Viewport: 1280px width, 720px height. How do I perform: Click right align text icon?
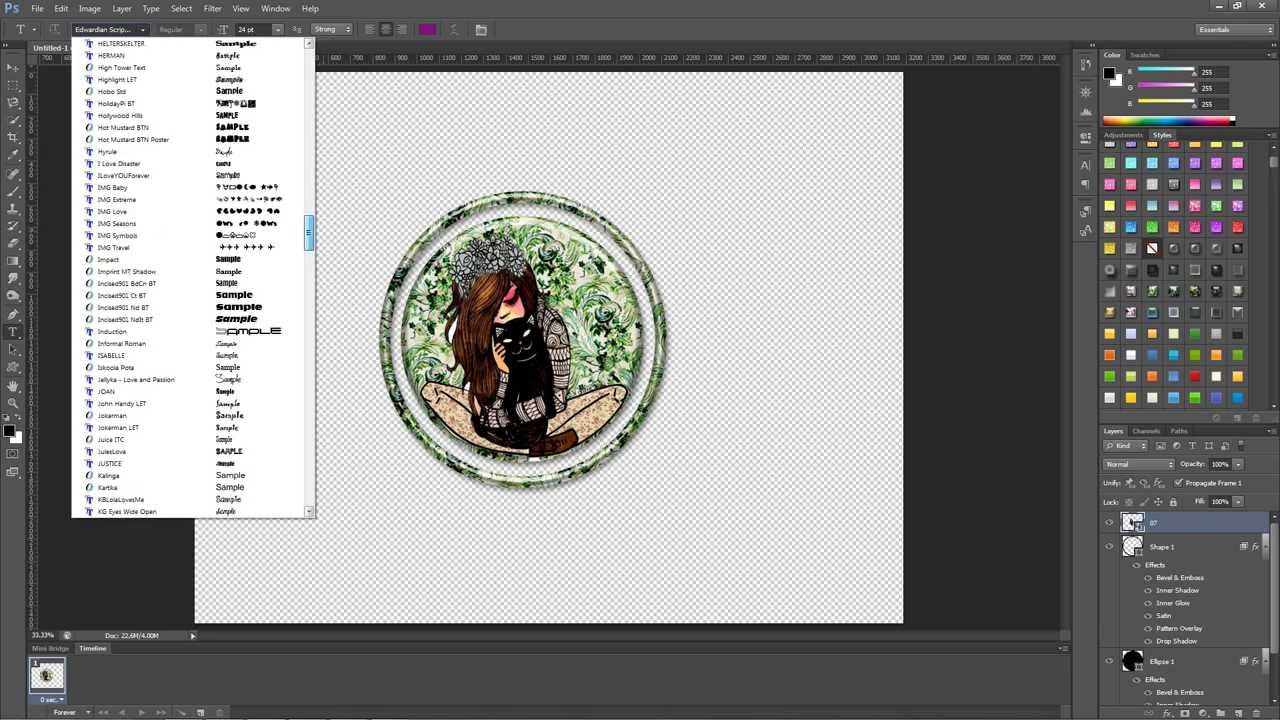pyautogui.click(x=402, y=30)
